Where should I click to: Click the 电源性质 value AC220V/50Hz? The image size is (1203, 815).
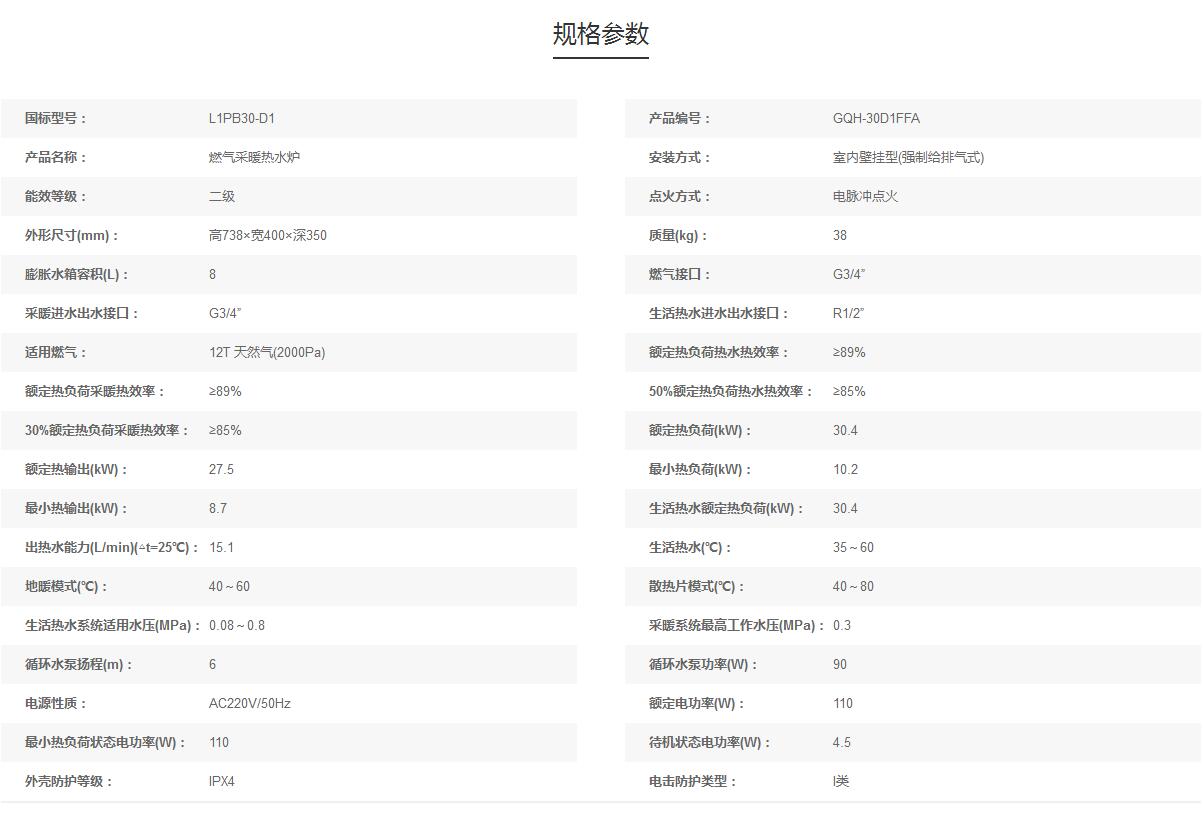pyautogui.click(x=250, y=703)
